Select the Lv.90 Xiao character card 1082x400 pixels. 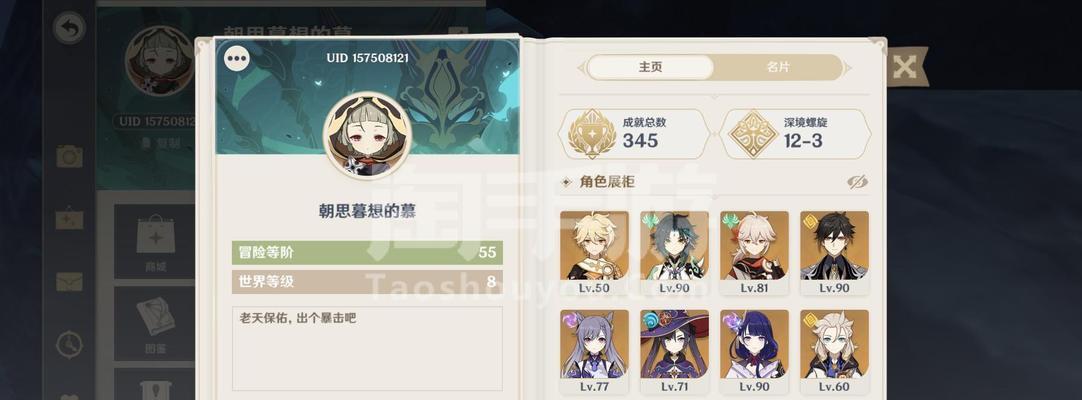click(x=674, y=253)
